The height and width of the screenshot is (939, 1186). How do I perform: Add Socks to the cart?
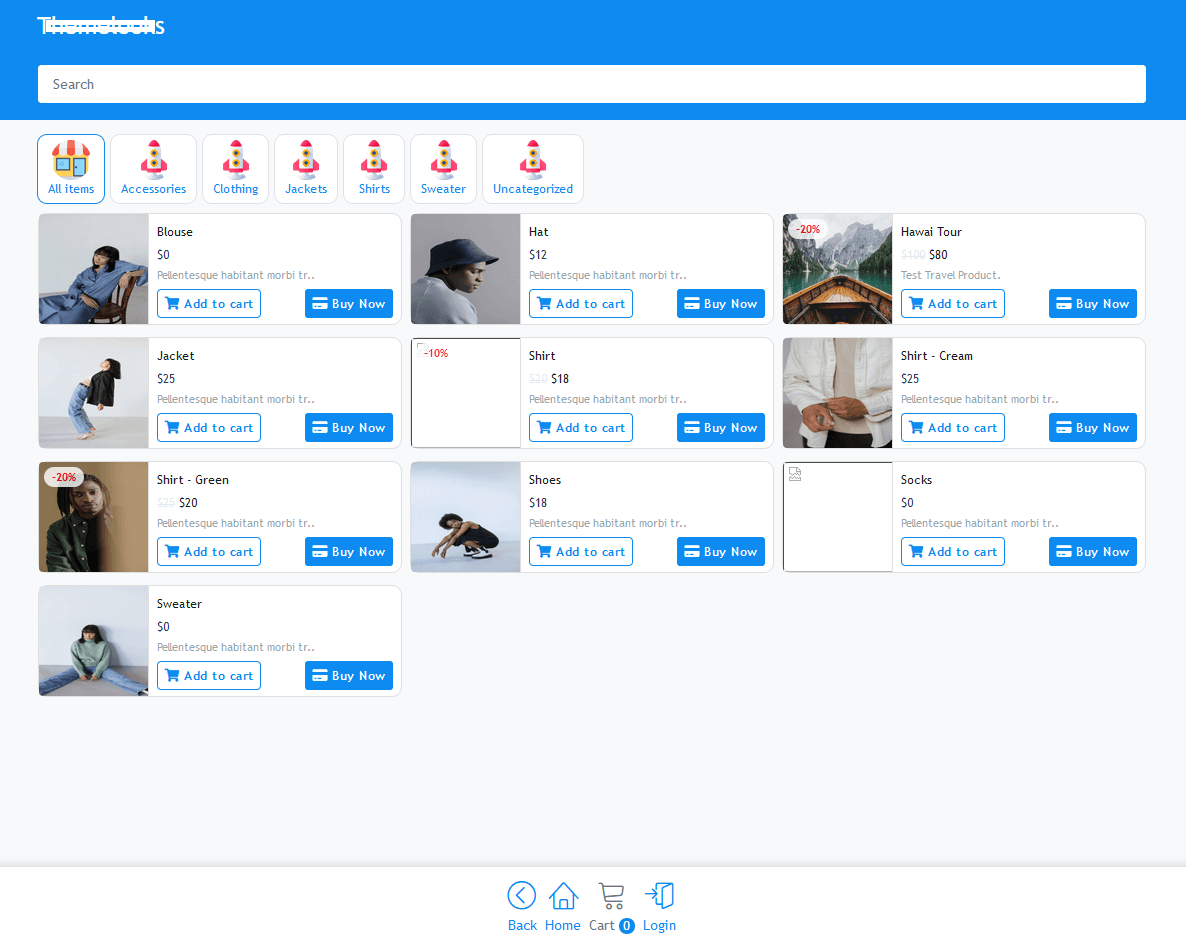[952, 552]
